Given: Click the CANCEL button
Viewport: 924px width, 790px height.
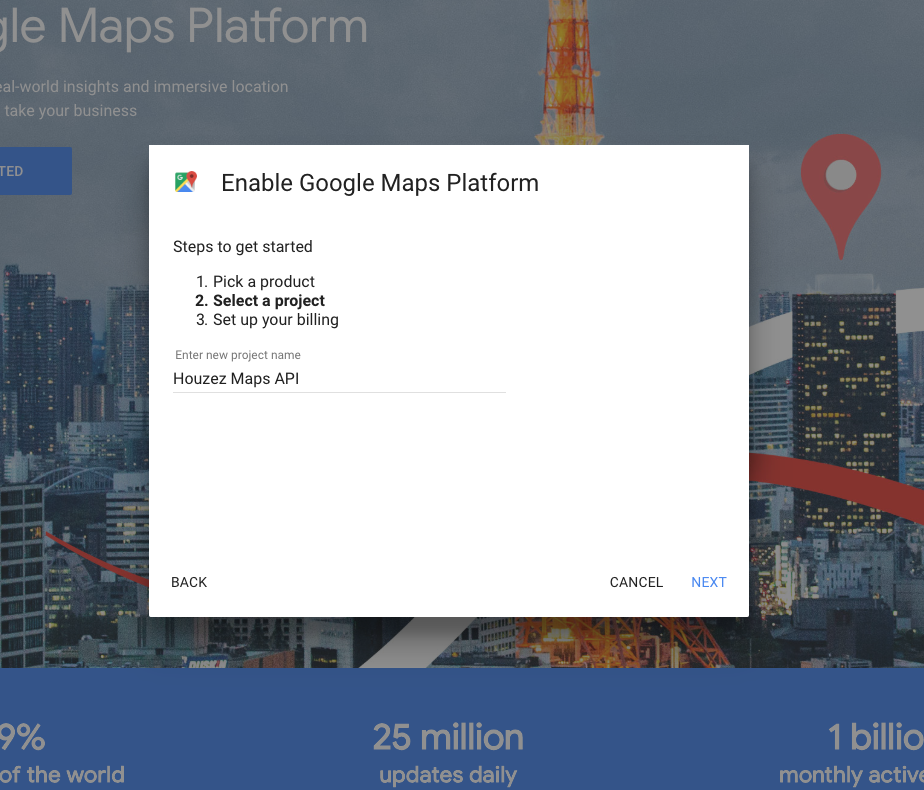Looking at the screenshot, I should pos(636,582).
